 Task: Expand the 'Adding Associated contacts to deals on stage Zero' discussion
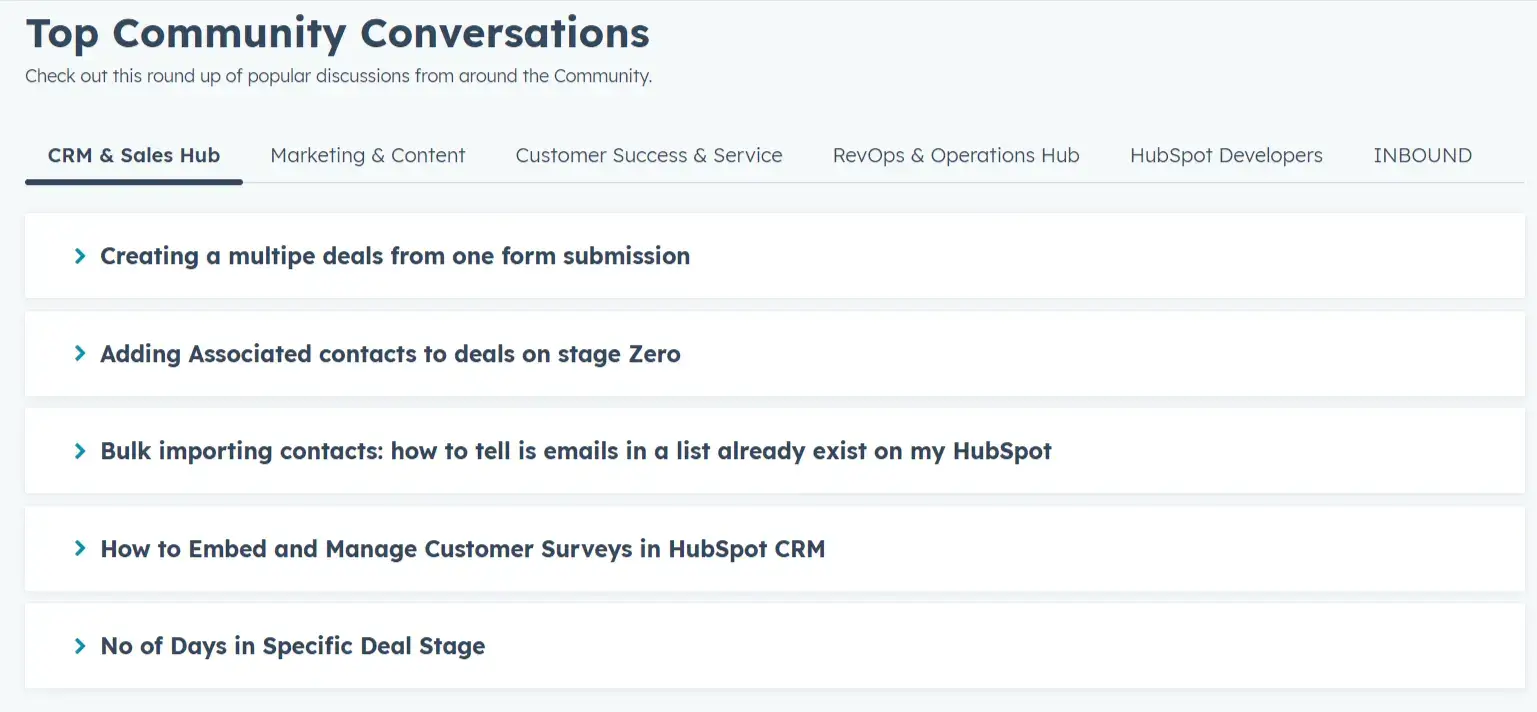(390, 353)
